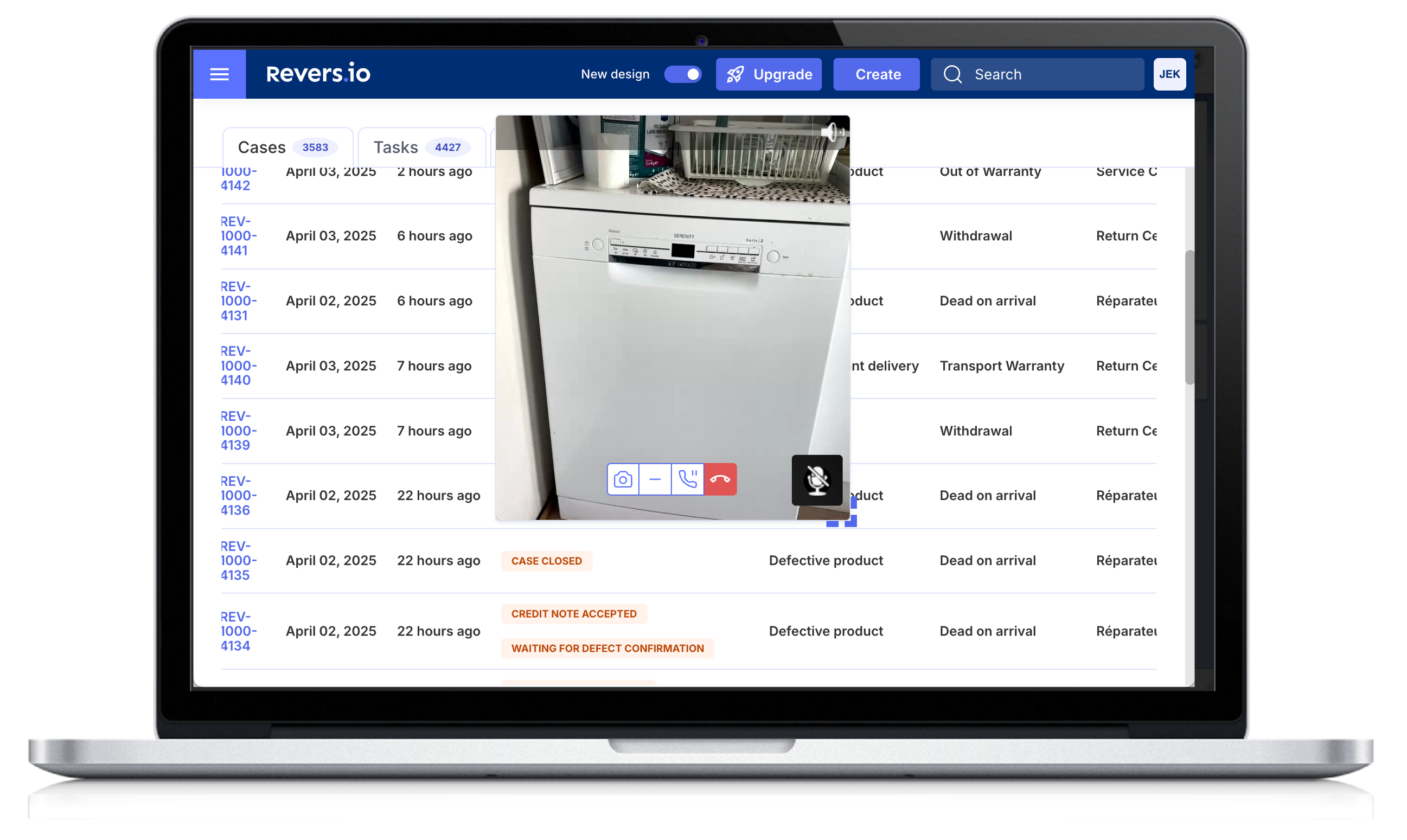Click the Create button

pos(877,74)
